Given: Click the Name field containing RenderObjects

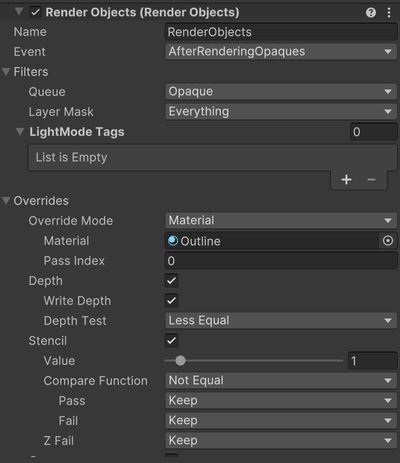Looking at the screenshot, I should [281, 32].
